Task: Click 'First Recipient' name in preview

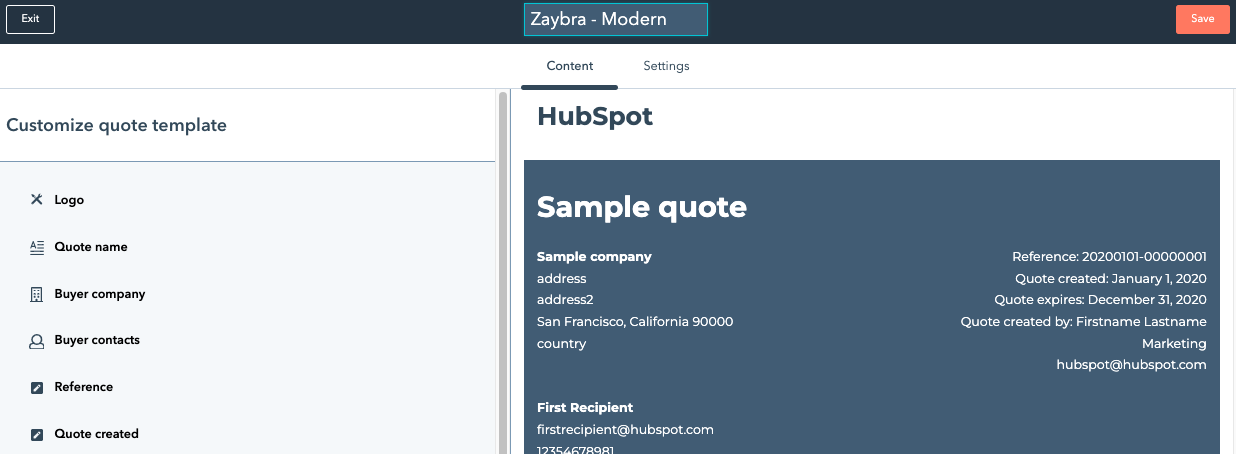Action: (x=585, y=408)
